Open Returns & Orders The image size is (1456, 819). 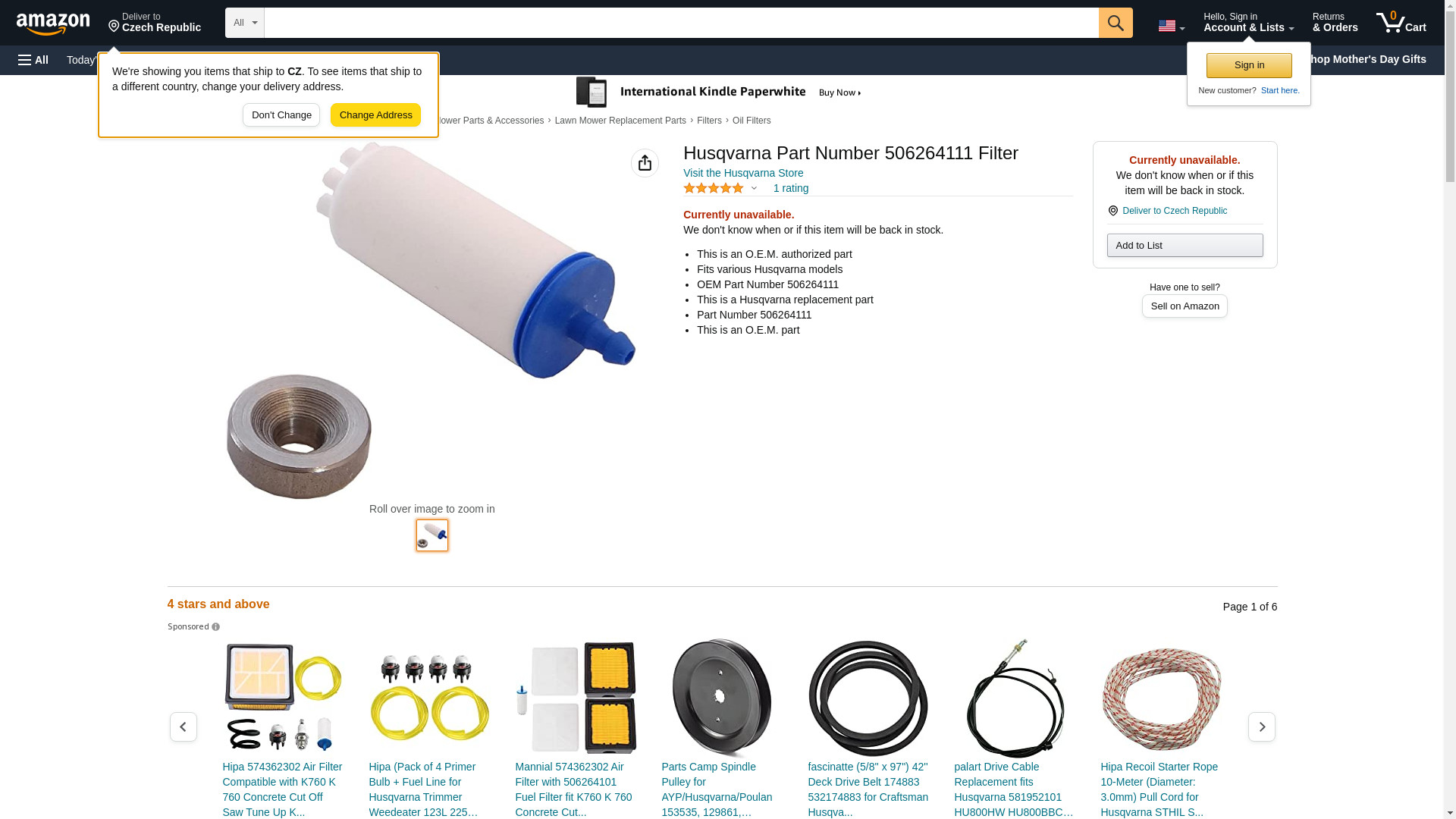(1335, 23)
